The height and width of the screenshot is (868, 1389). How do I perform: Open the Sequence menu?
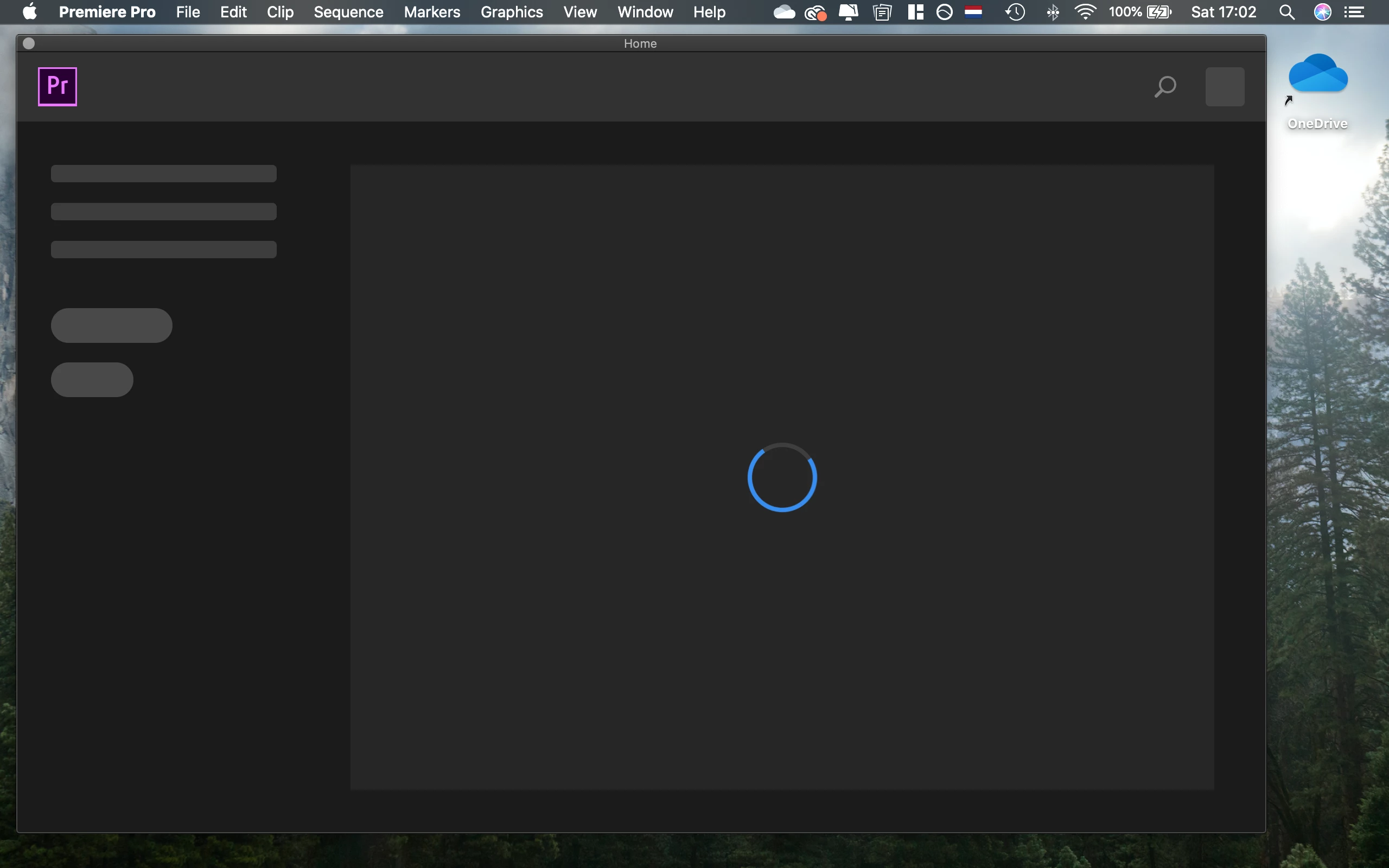pos(348,12)
